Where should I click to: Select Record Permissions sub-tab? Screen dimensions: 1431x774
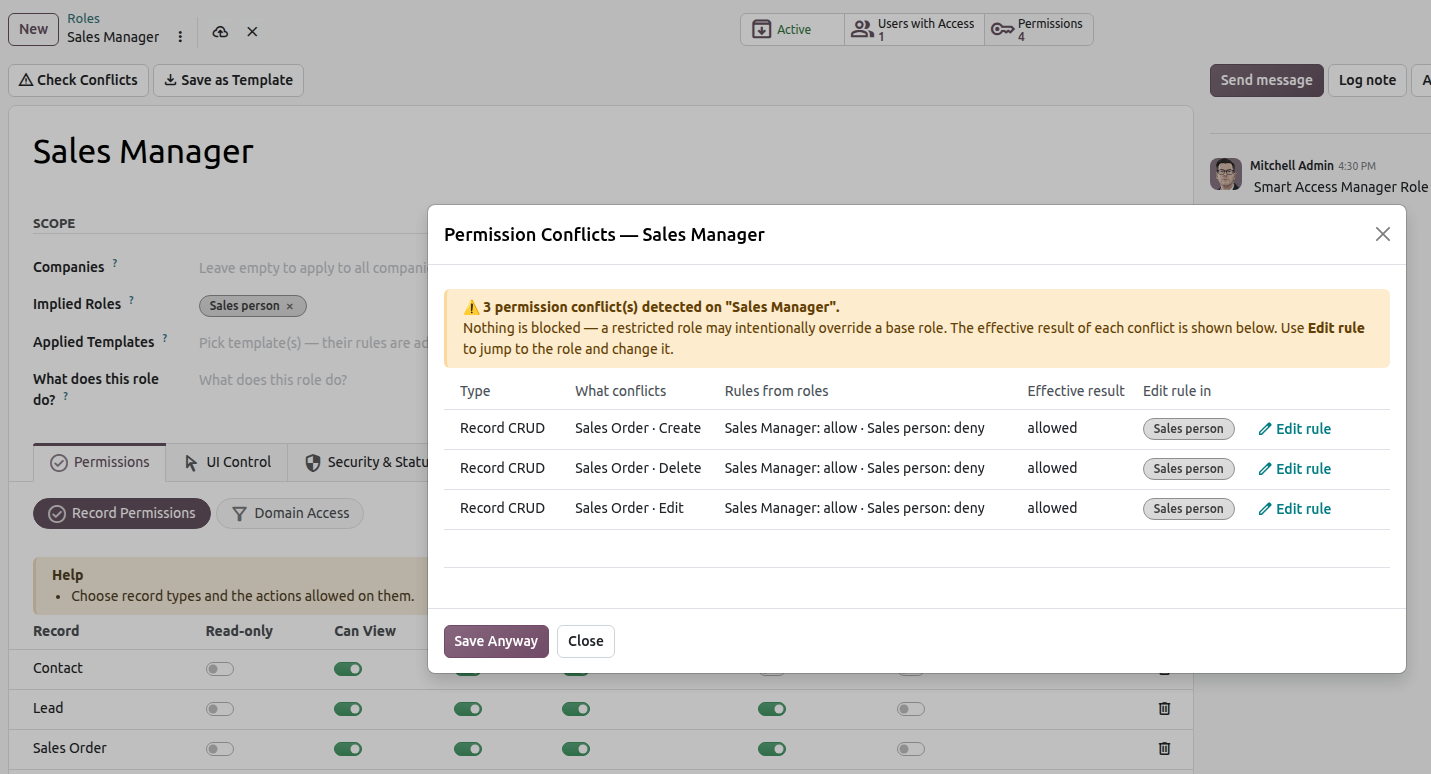tap(122, 513)
